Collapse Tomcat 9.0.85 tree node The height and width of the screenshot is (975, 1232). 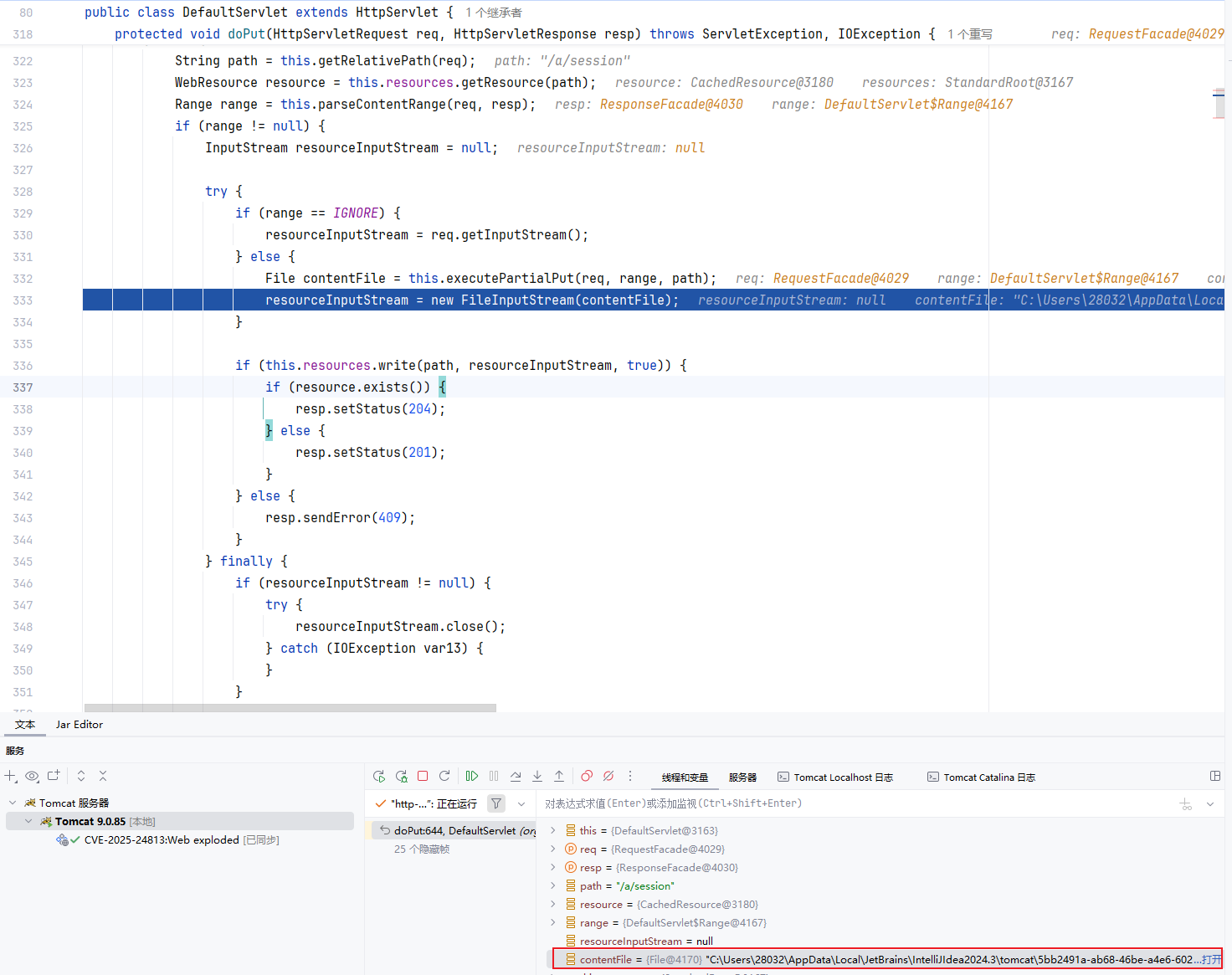28,821
